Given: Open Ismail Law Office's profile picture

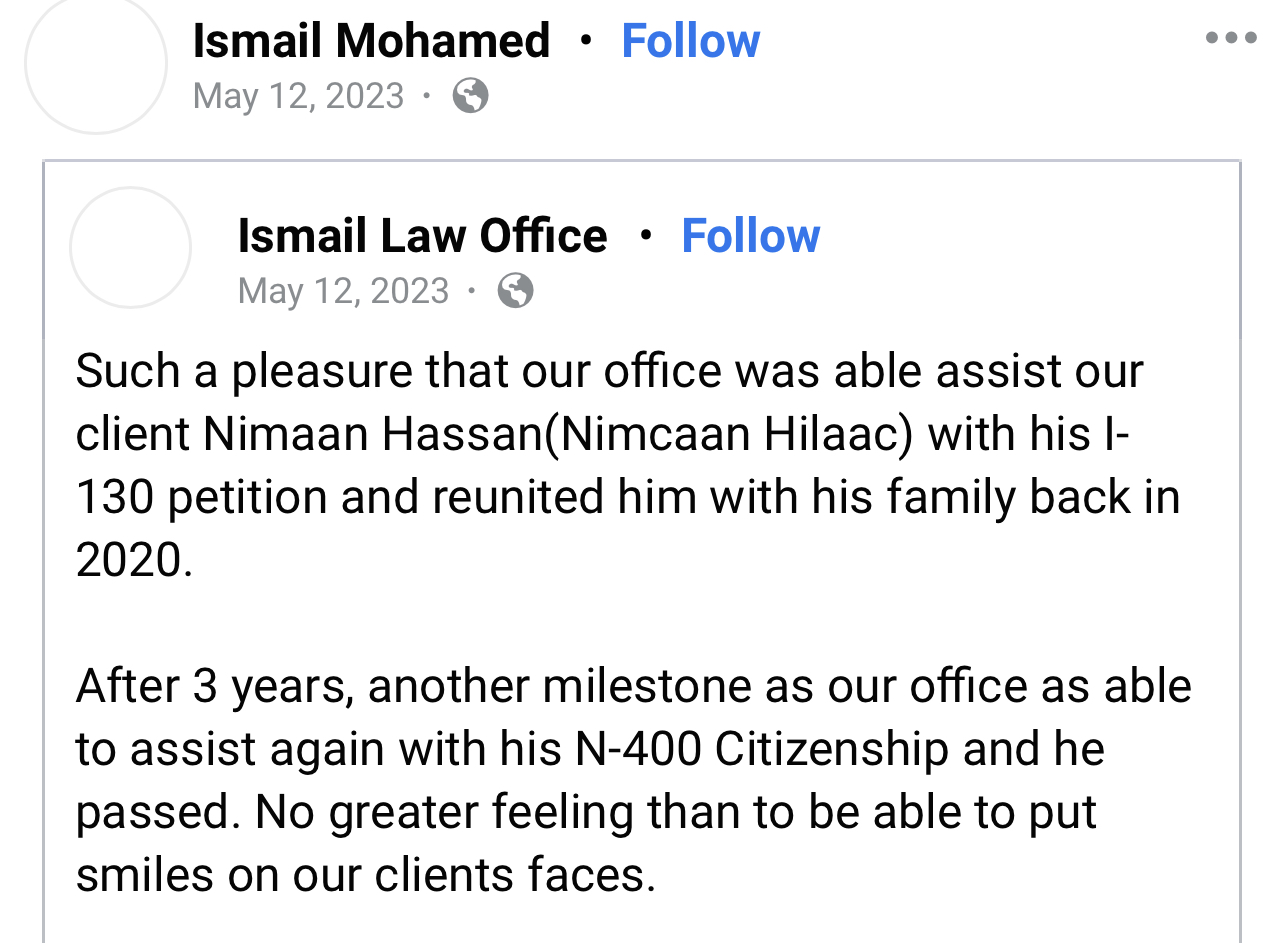Looking at the screenshot, I should [130, 247].
